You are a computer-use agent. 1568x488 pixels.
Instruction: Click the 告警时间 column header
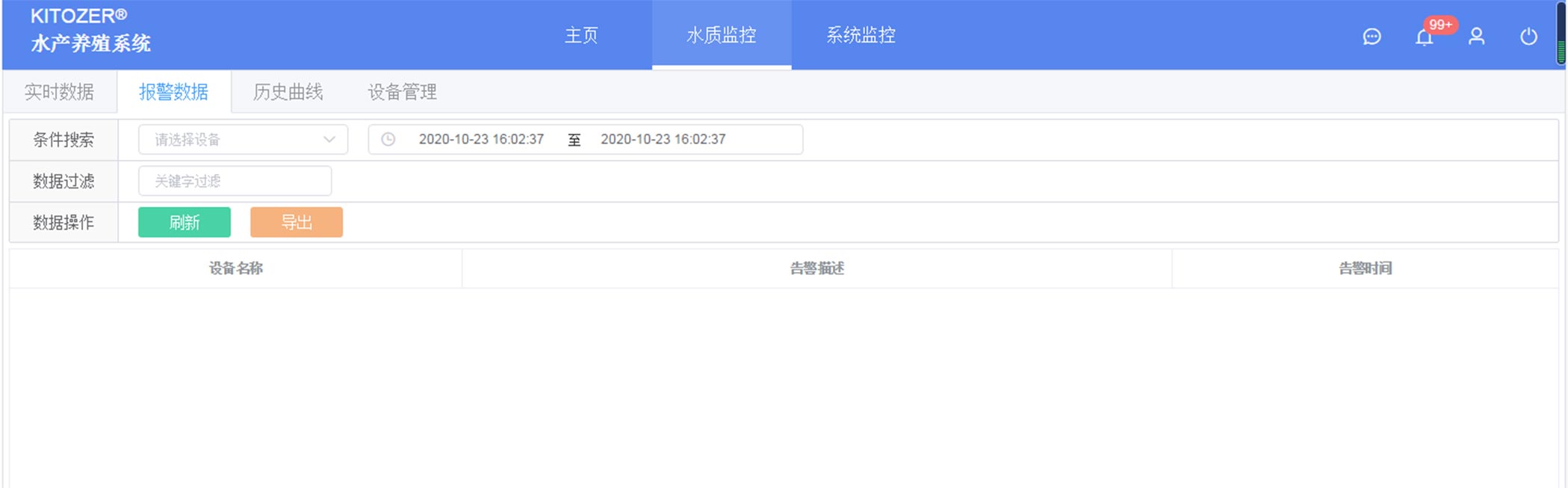tap(1366, 268)
